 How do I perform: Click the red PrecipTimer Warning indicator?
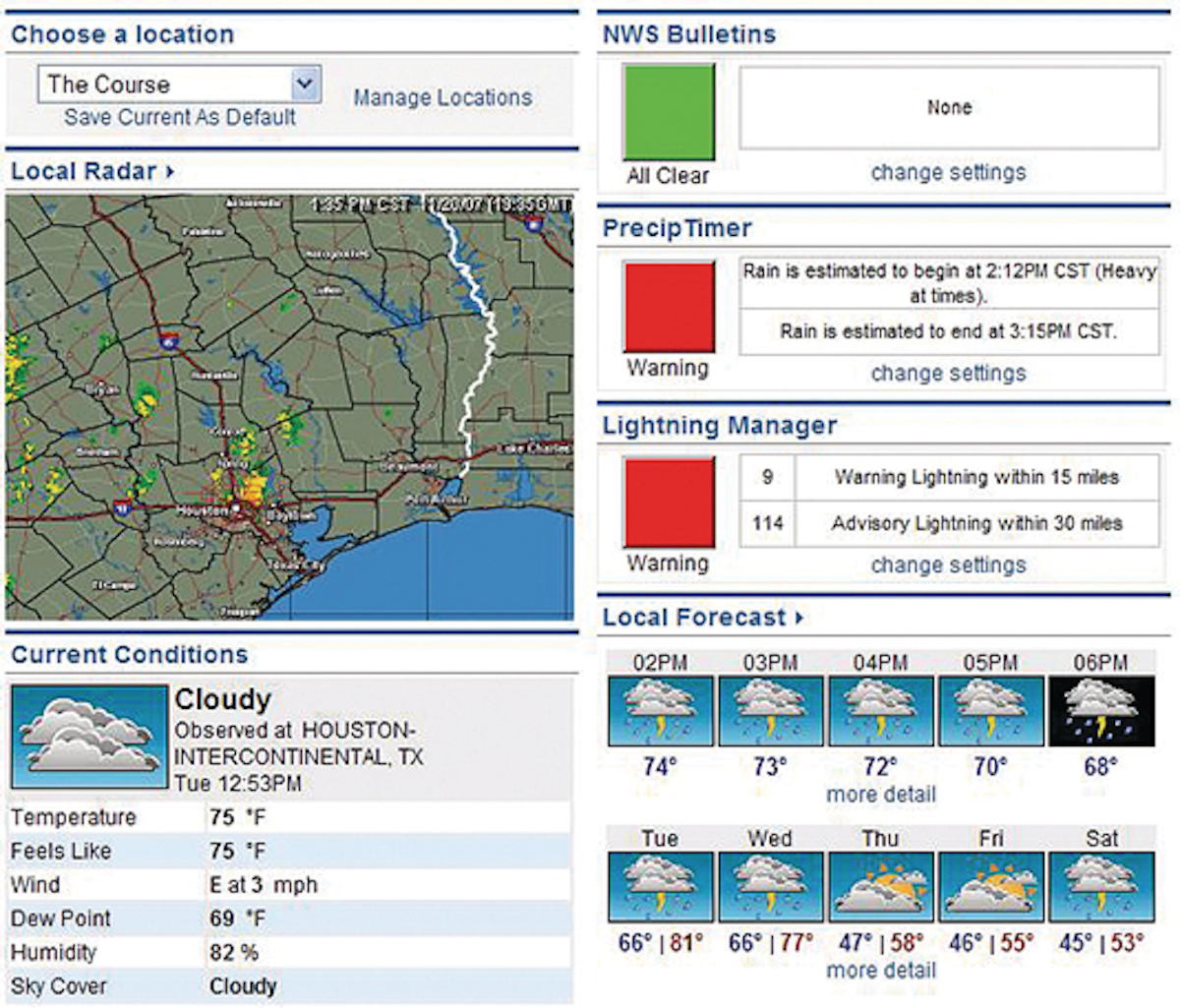tap(670, 304)
